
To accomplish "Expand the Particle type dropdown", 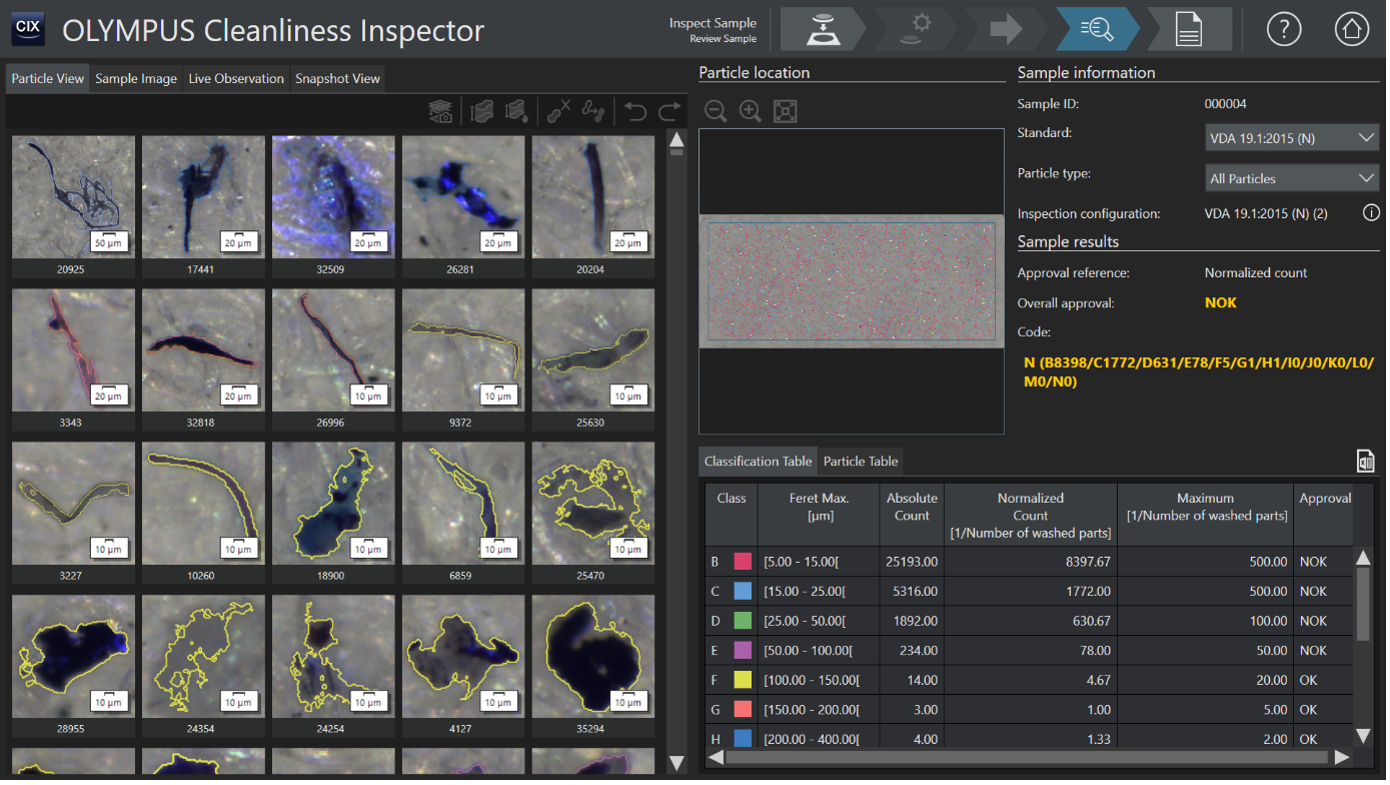I will [1291, 178].
